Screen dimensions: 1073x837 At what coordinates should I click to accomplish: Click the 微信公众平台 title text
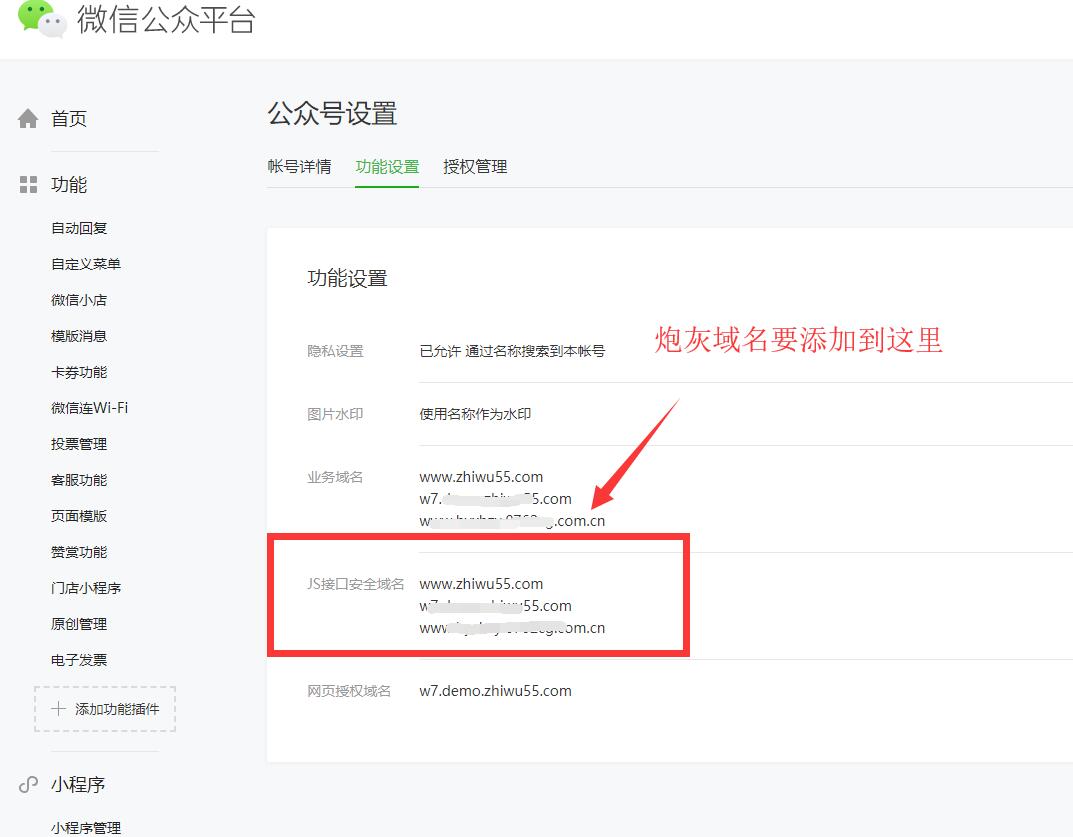[166, 19]
